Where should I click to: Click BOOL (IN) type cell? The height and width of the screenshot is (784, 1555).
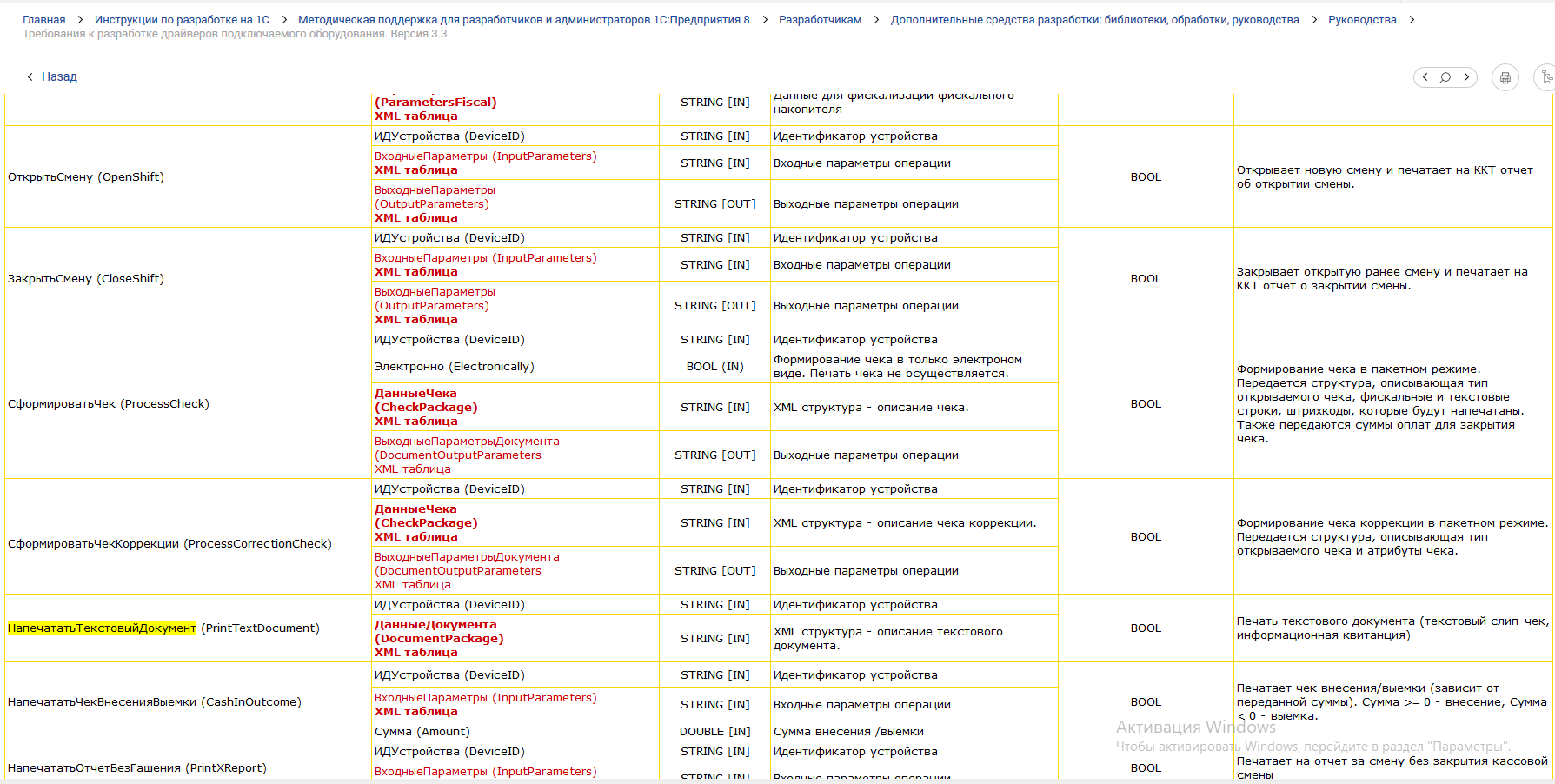[714, 367]
